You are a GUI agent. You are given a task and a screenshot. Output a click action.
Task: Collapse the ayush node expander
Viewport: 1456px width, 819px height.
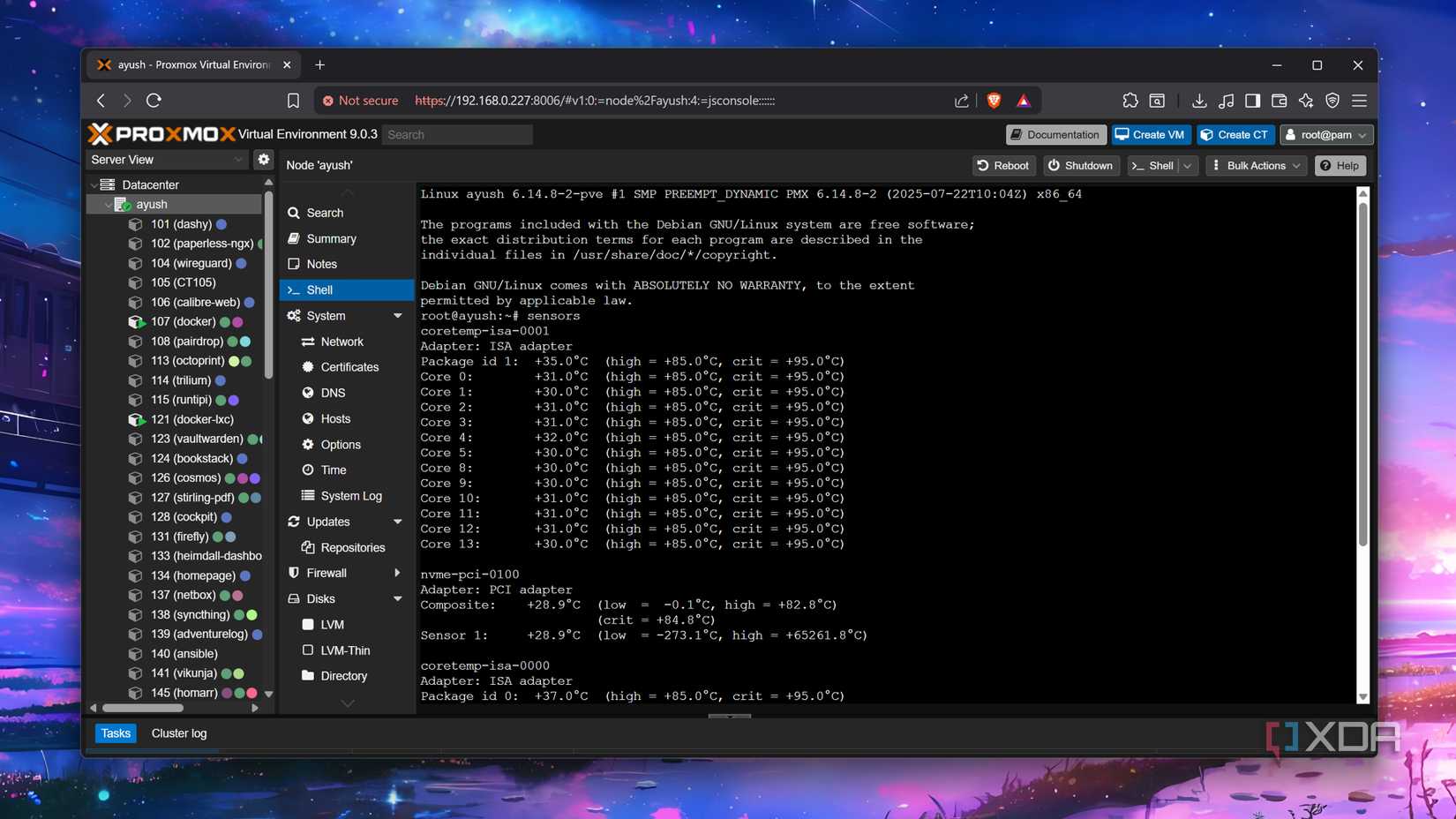(x=108, y=204)
